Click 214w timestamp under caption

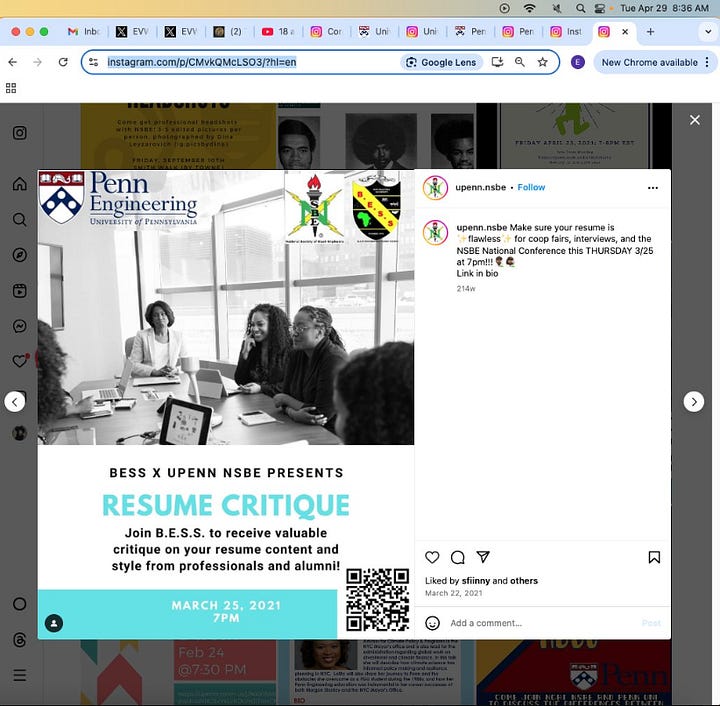tap(466, 289)
